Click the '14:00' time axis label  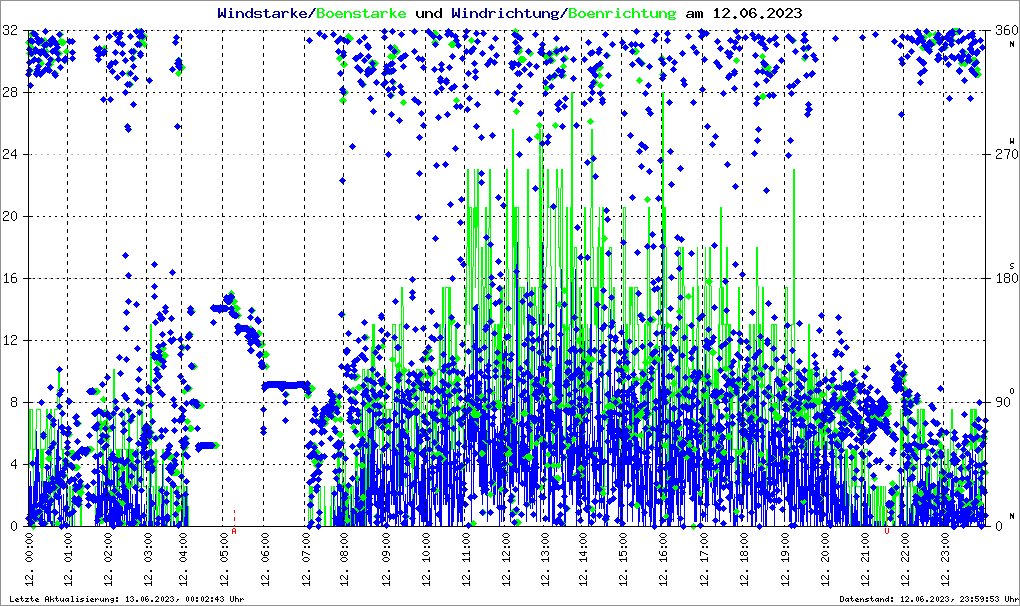pyautogui.click(x=584, y=549)
